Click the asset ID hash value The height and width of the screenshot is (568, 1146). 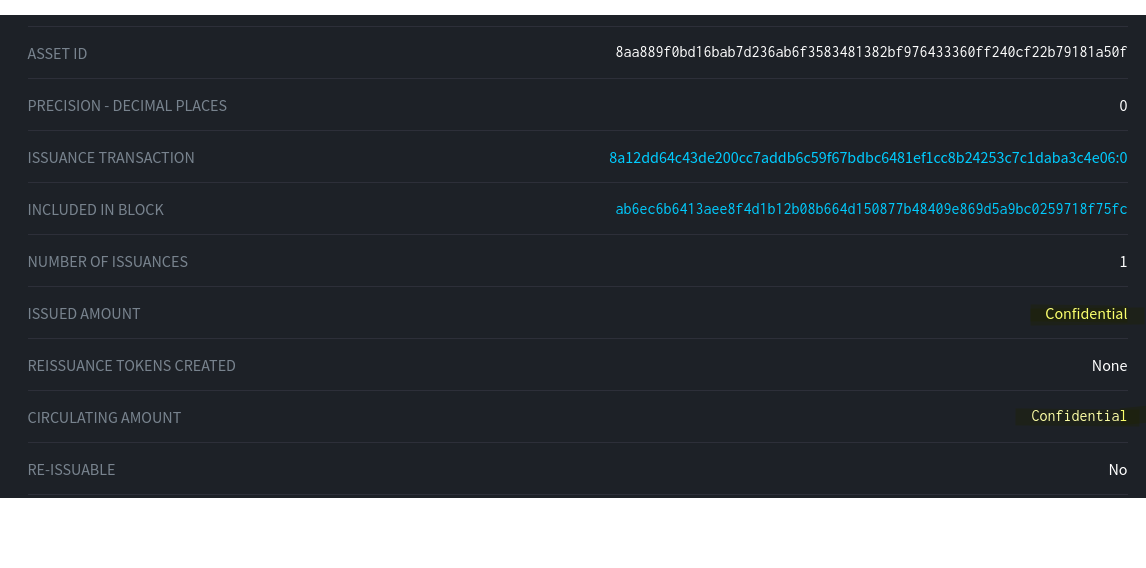click(x=870, y=53)
